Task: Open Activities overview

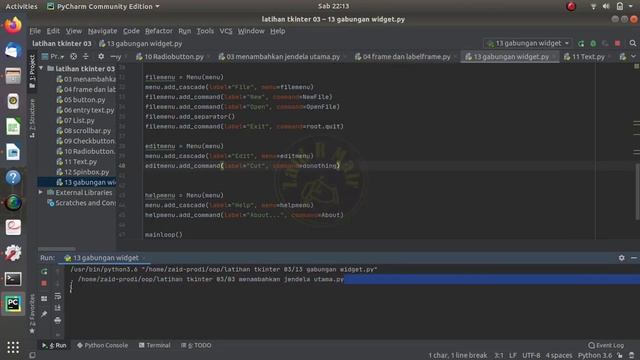Action: click(x=21, y=6)
